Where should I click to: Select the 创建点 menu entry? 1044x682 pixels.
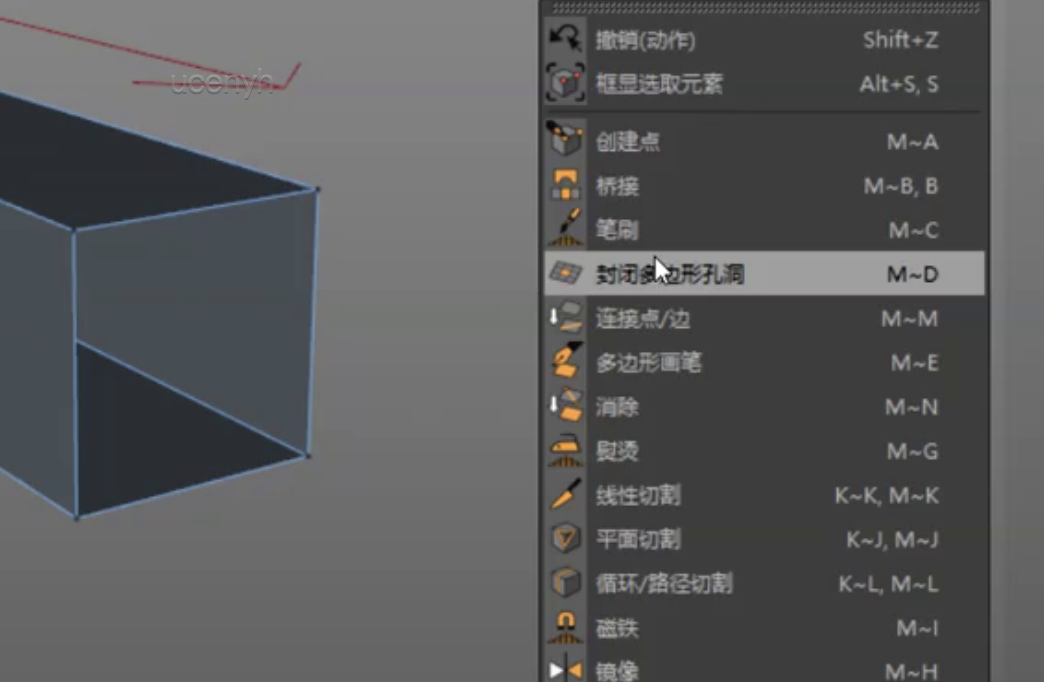coord(764,141)
